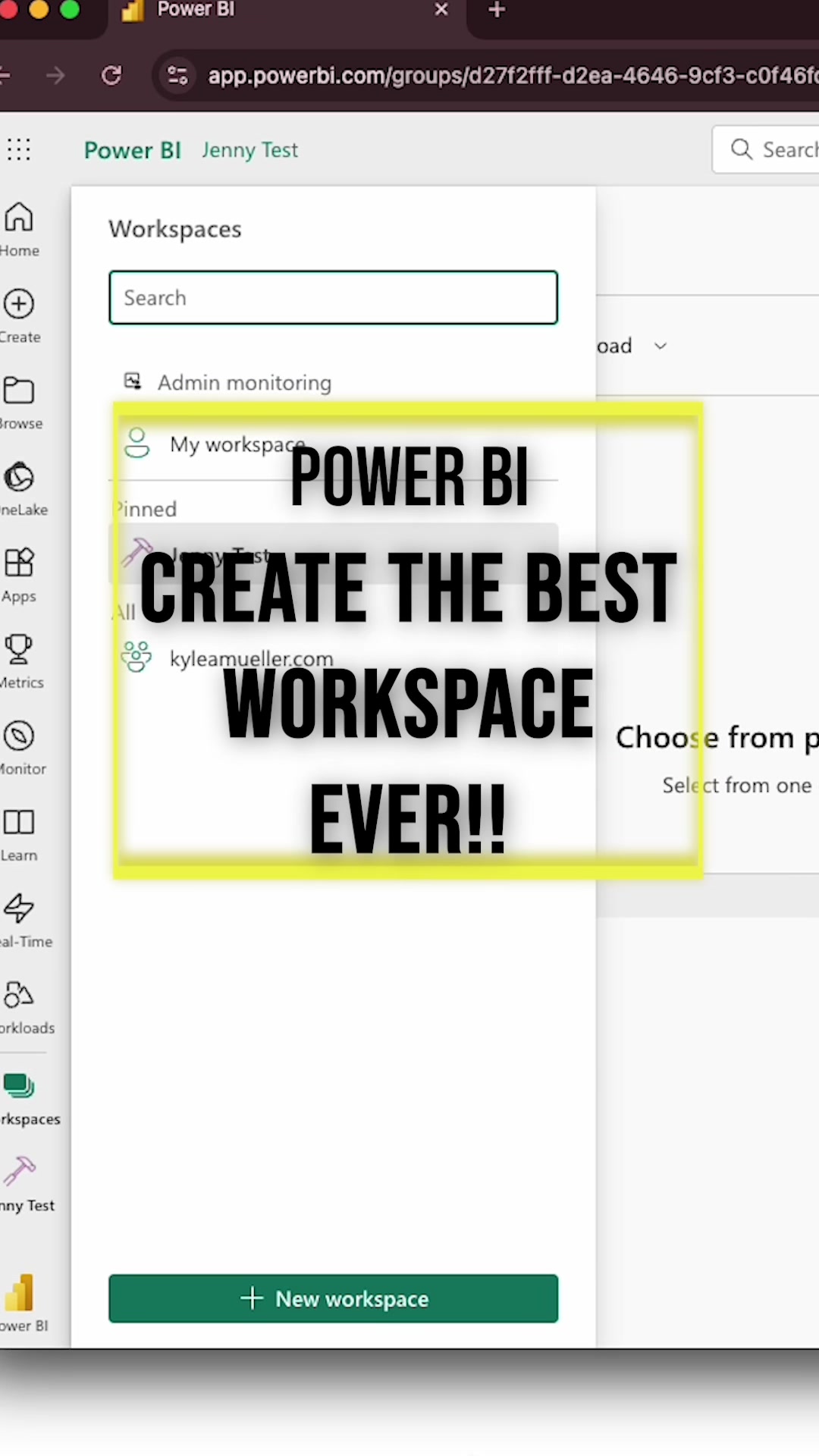
Task: Open the kyleamueller.com workspace
Action: (x=333, y=658)
